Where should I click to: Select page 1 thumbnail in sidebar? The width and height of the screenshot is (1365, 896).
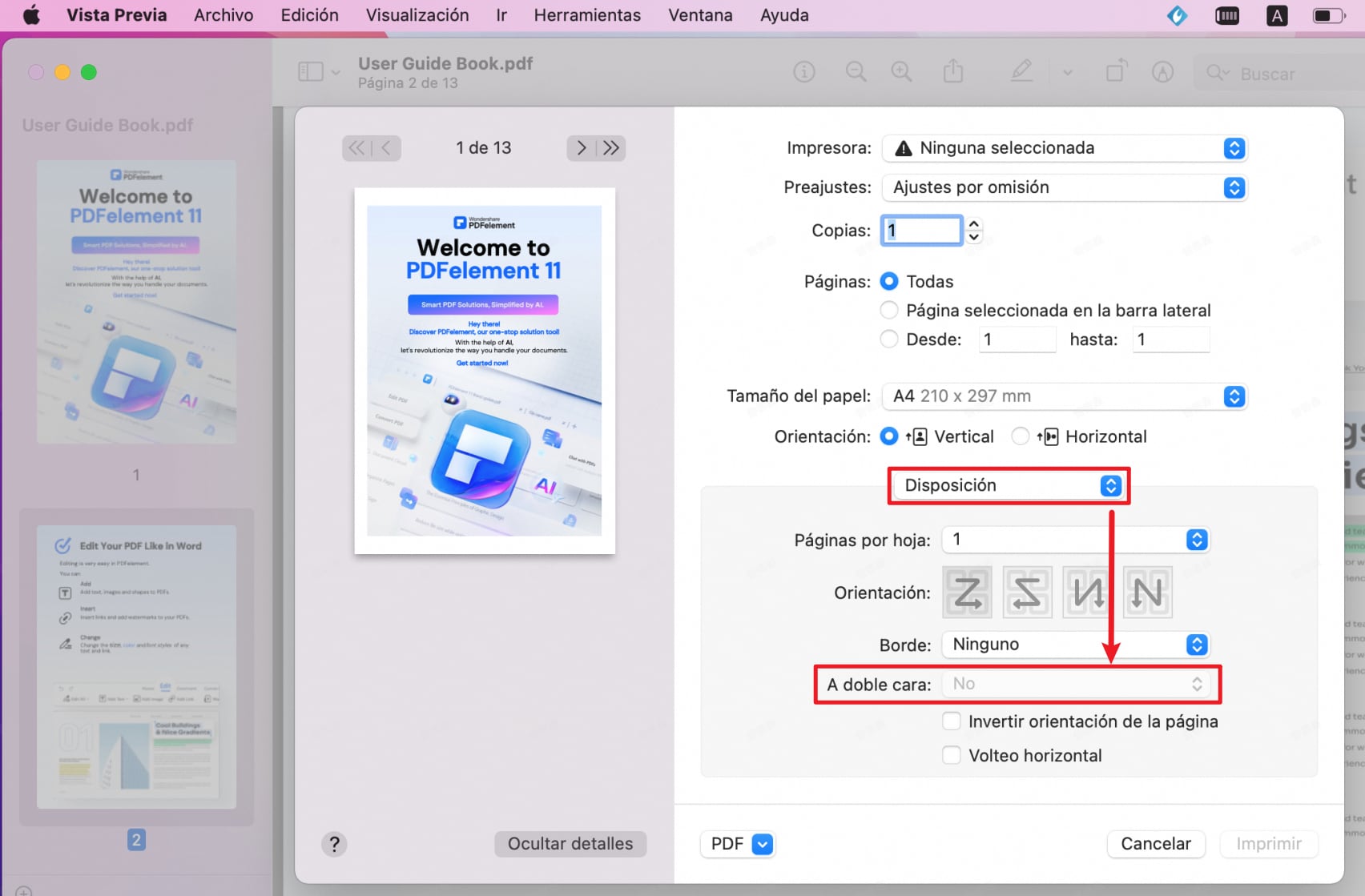pyautogui.click(x=136, y=302)
